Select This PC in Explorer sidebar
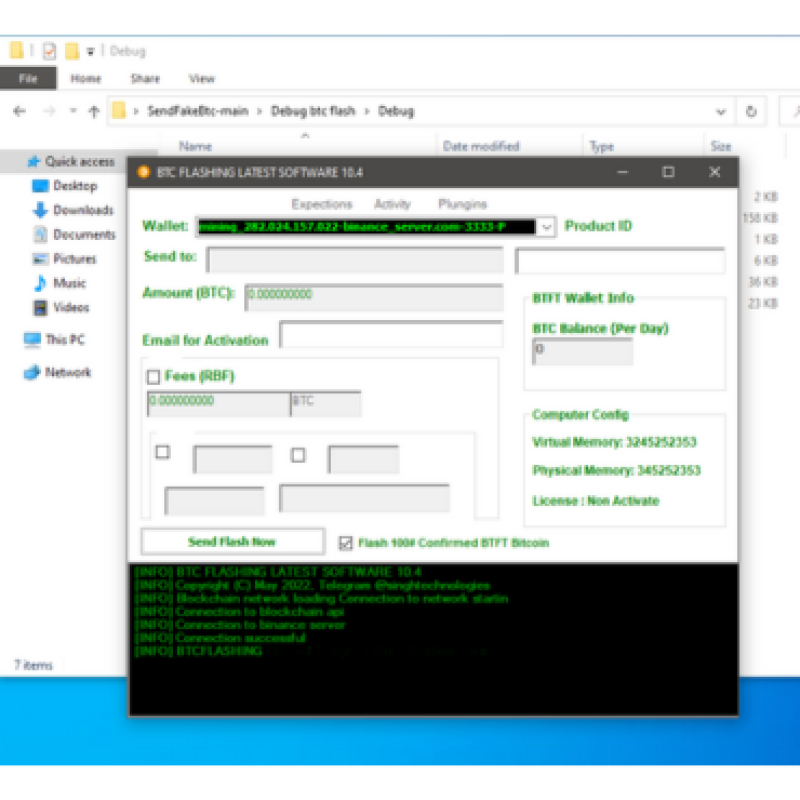800x800 pixels. click(x=55, y=340)
